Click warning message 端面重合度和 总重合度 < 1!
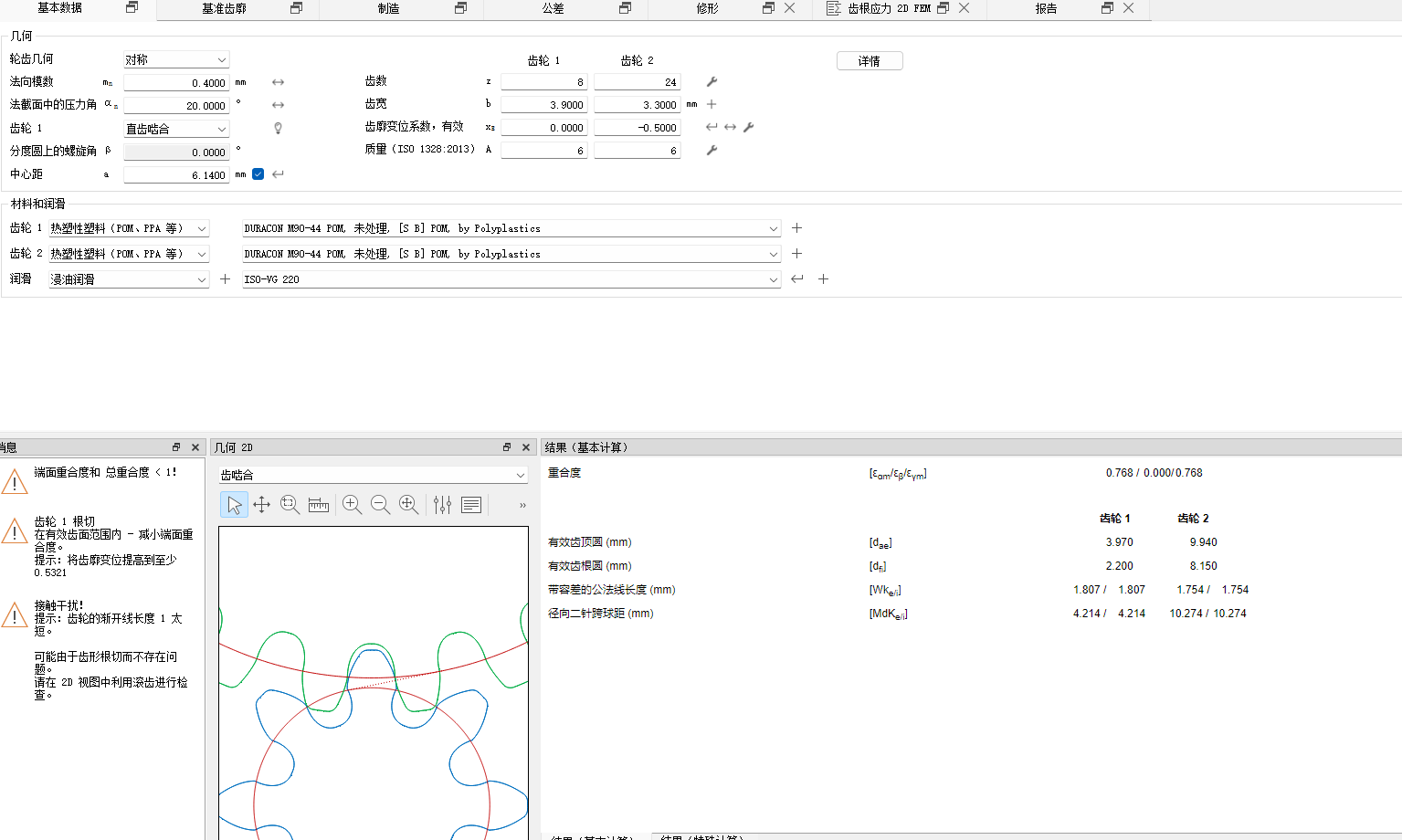Viewport: 1402px width, 840px height. tap(105, 472)
